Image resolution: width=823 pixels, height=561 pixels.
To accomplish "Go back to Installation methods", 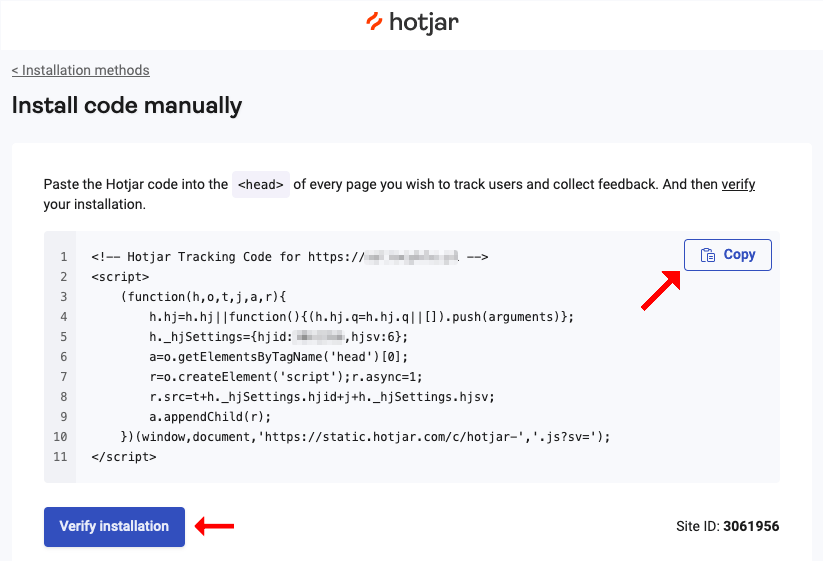I will click(x=81, y=70).
